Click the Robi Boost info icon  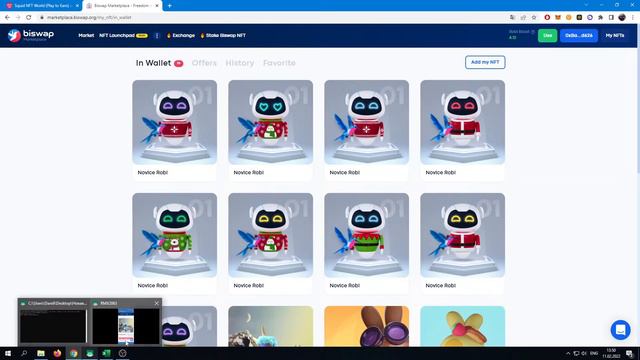(x=533, y=32)
